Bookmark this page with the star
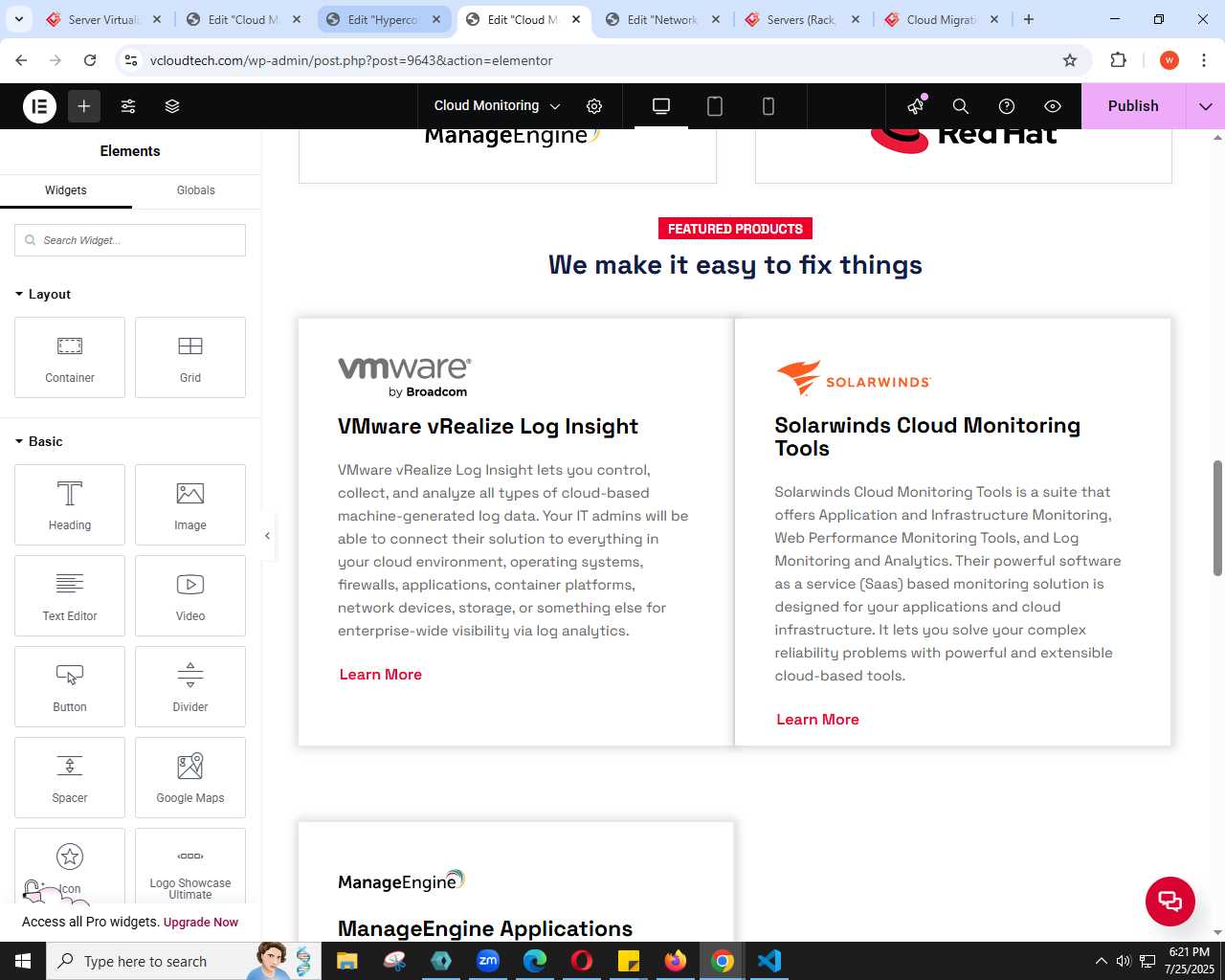This screenshot has height=980, width=1225. [1070, 60]
